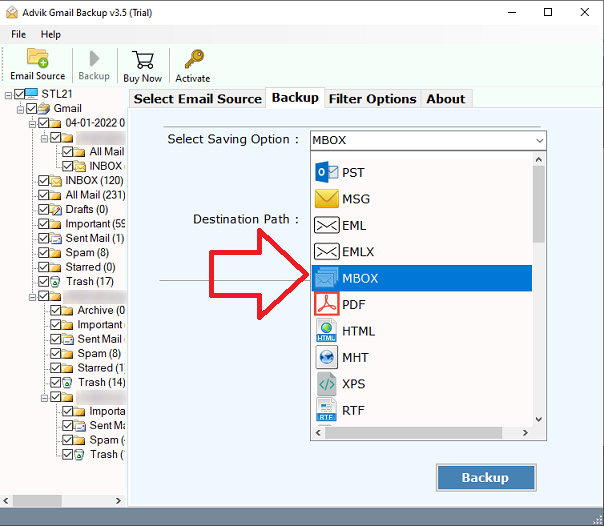Switch to the About tab

446,99
